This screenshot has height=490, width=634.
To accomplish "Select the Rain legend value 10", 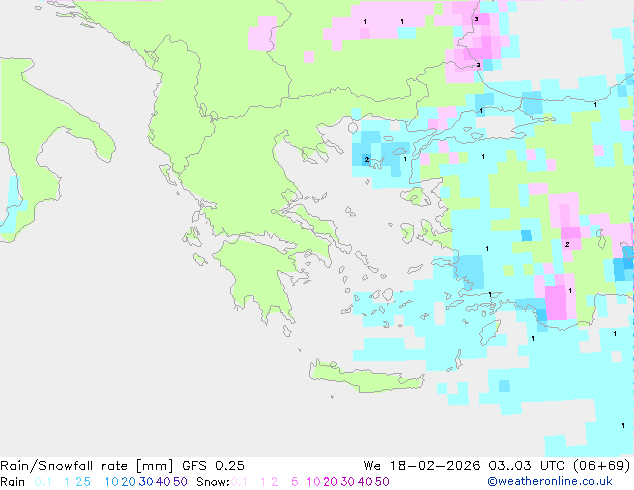I will (111, 482).
